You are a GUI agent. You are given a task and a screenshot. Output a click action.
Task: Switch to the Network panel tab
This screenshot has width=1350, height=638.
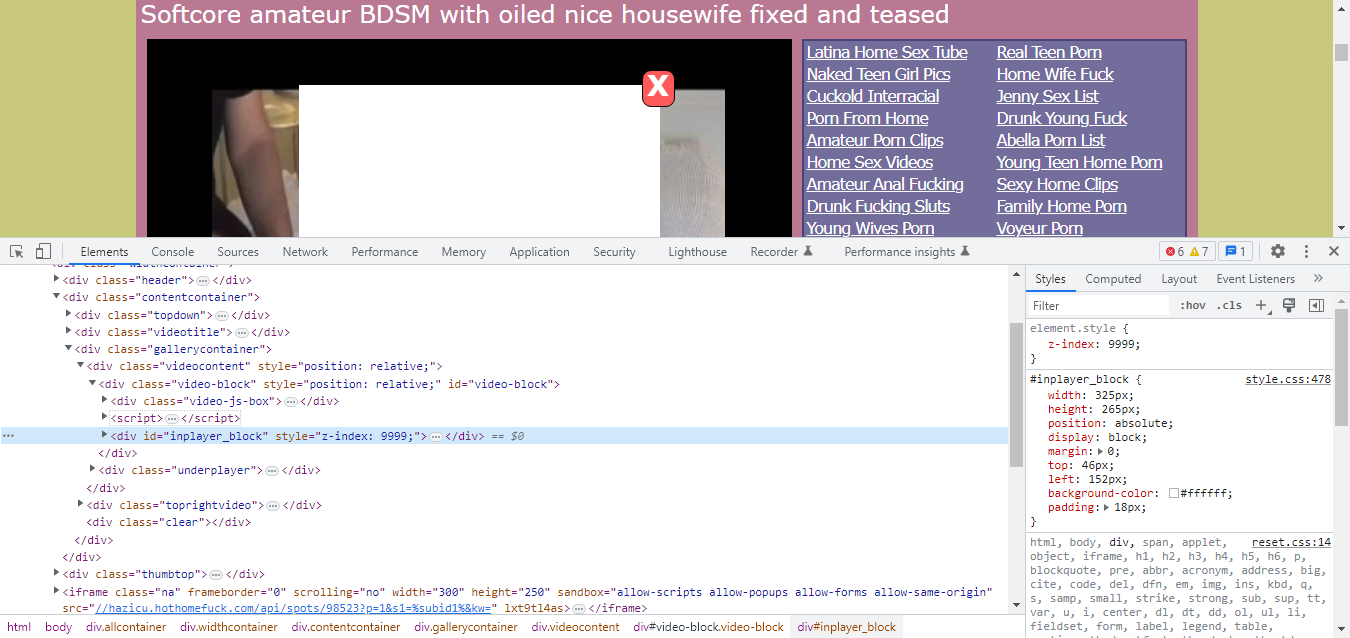[305, 251]
